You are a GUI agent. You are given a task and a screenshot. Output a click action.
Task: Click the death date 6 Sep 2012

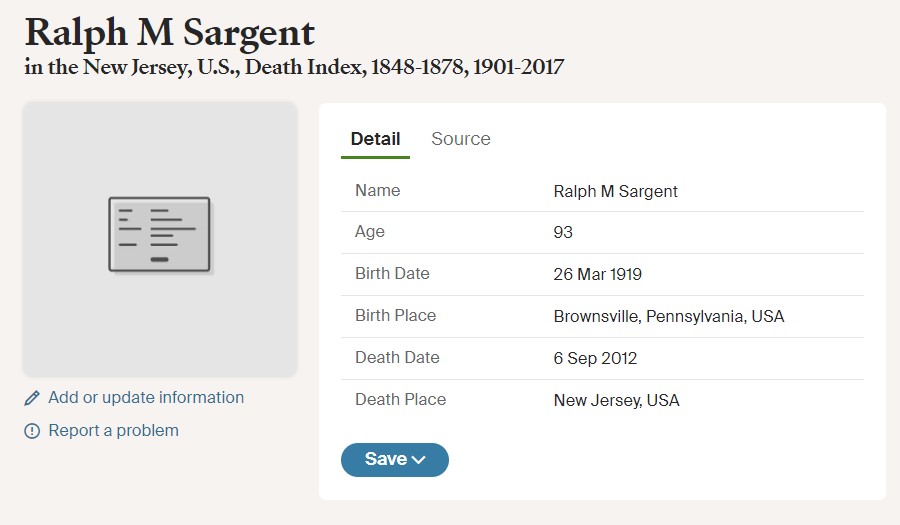pyautogui.click(x=595, y=358)
